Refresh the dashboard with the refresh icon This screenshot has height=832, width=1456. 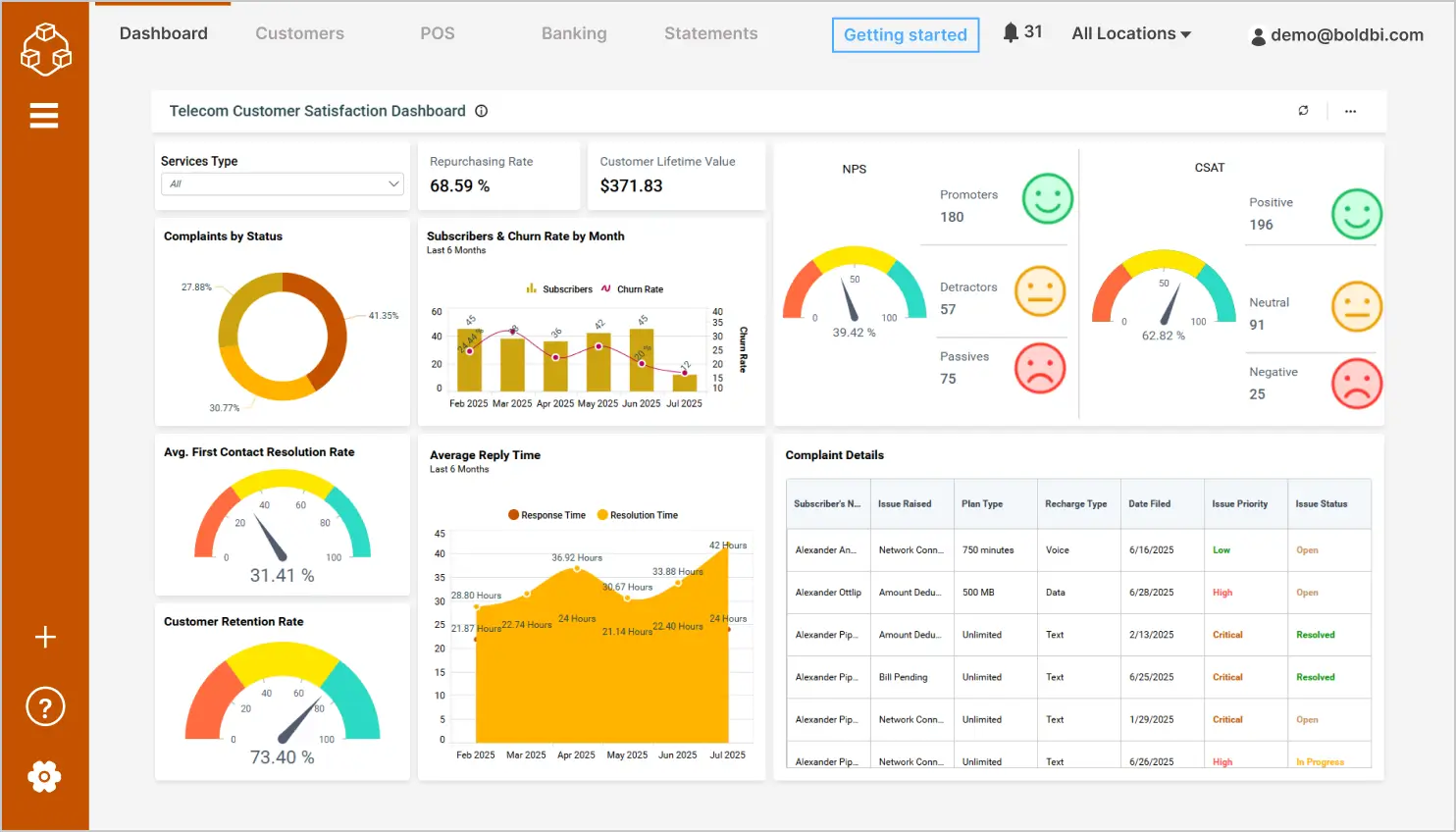tap(1303, 111)
